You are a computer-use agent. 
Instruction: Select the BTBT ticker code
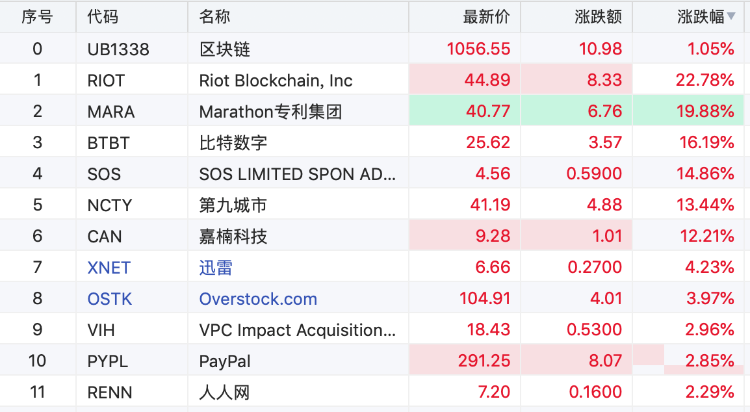click(x=109, y=142)
